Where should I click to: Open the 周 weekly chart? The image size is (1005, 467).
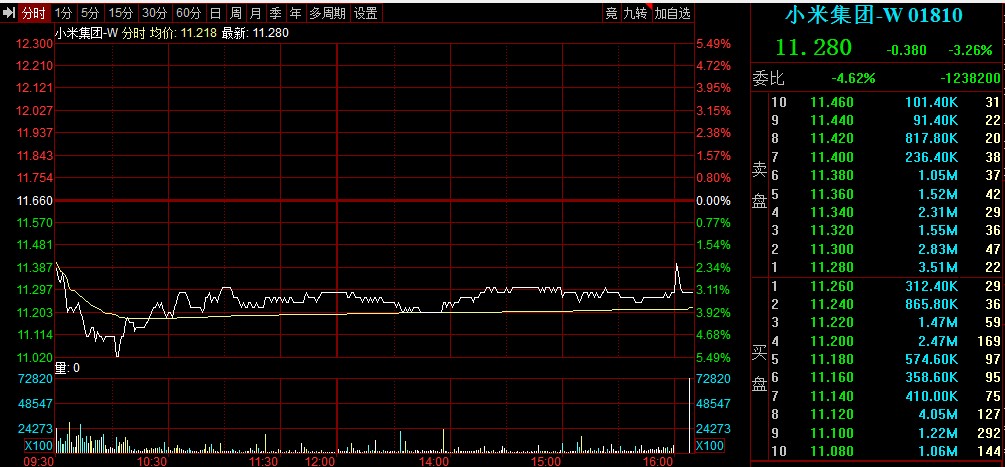(x=236, y=13)
